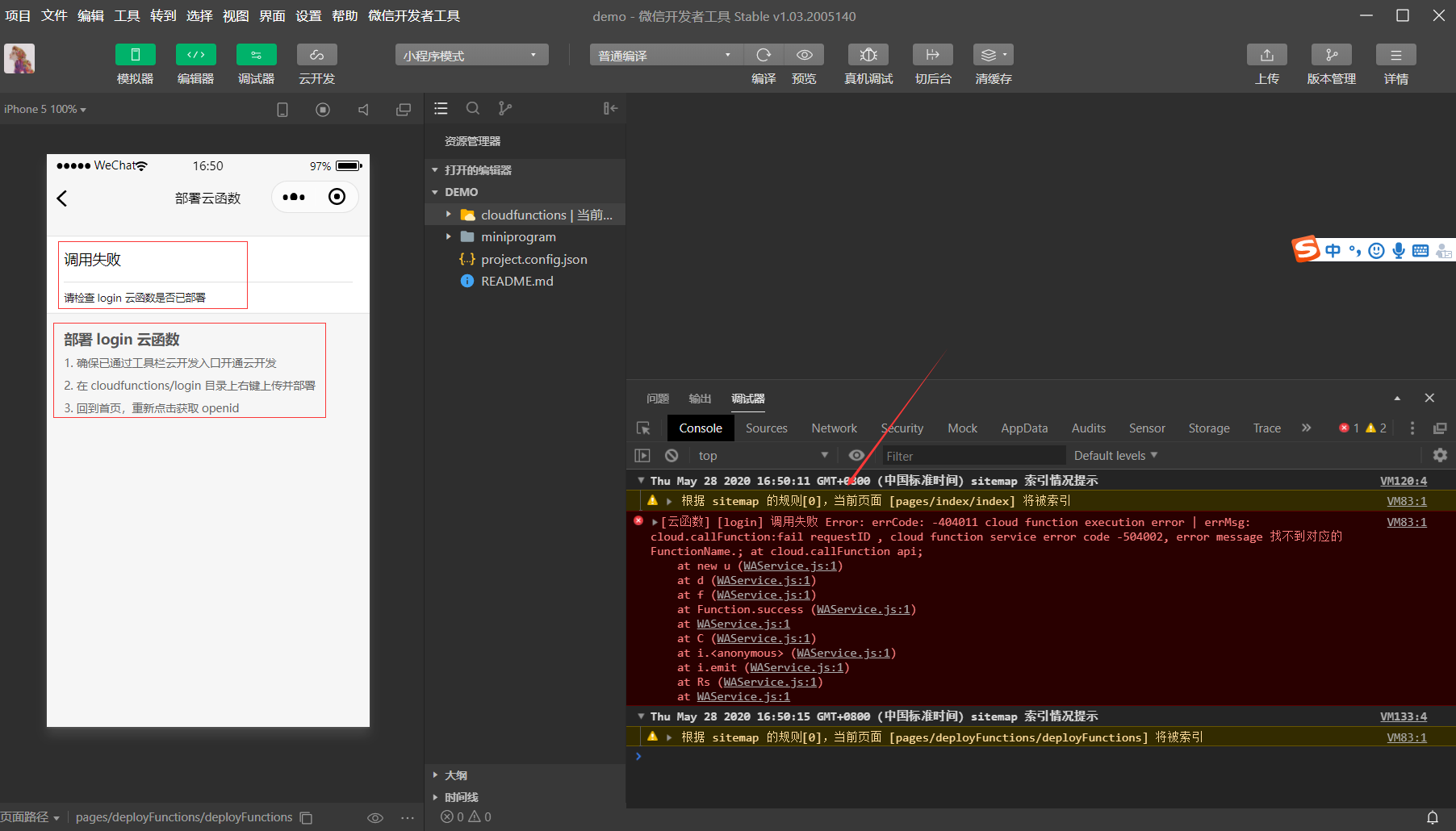
Task: Open the Sources devtools tab
Action: pos(766,428)
